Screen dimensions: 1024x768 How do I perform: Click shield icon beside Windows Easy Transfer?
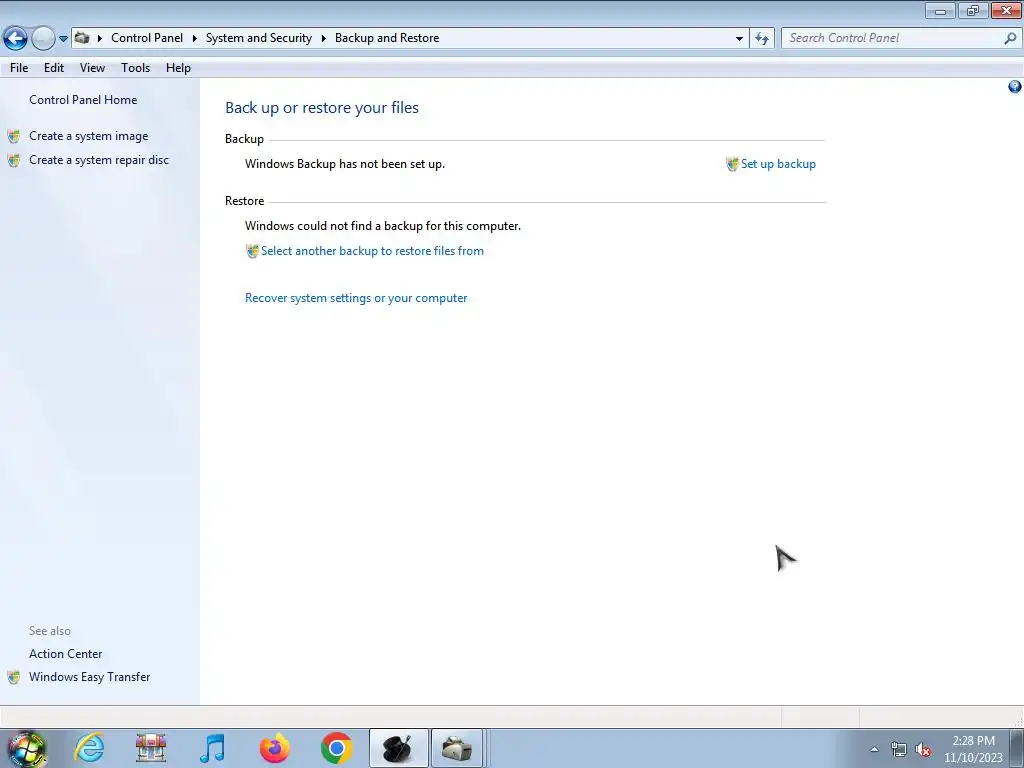[x=14, y=678]
